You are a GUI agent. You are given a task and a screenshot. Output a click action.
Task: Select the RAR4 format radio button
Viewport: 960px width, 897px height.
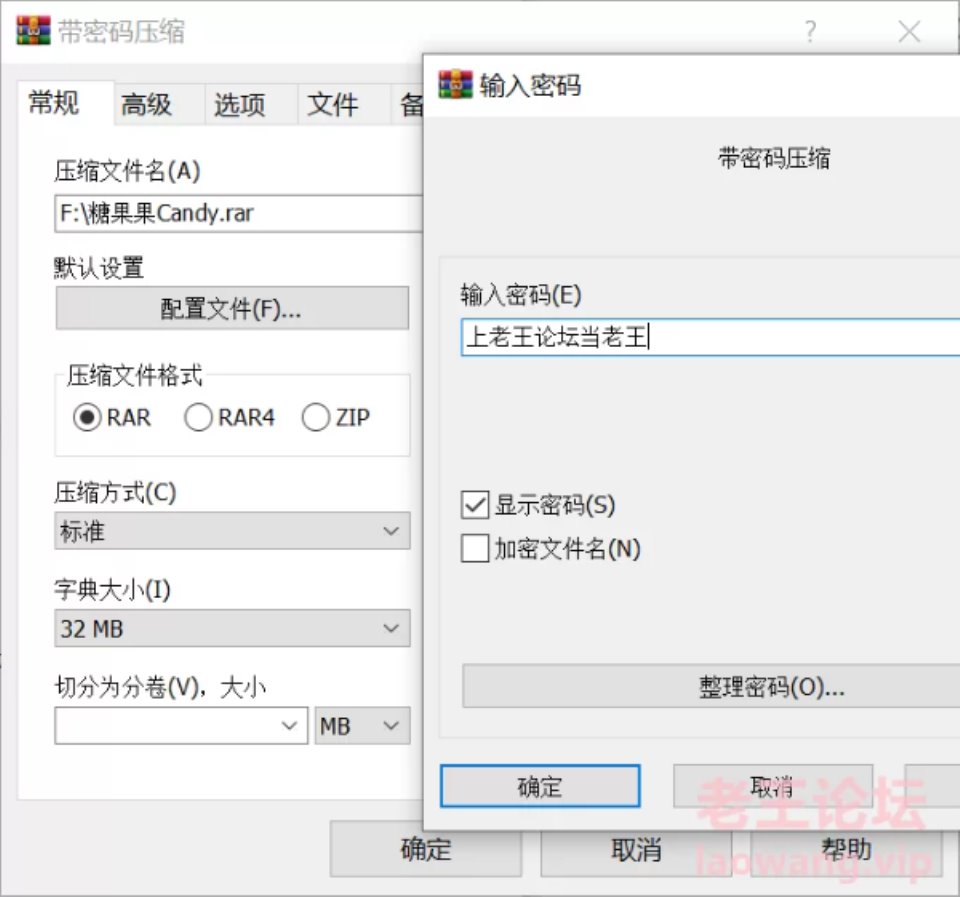tap(198, 418)
